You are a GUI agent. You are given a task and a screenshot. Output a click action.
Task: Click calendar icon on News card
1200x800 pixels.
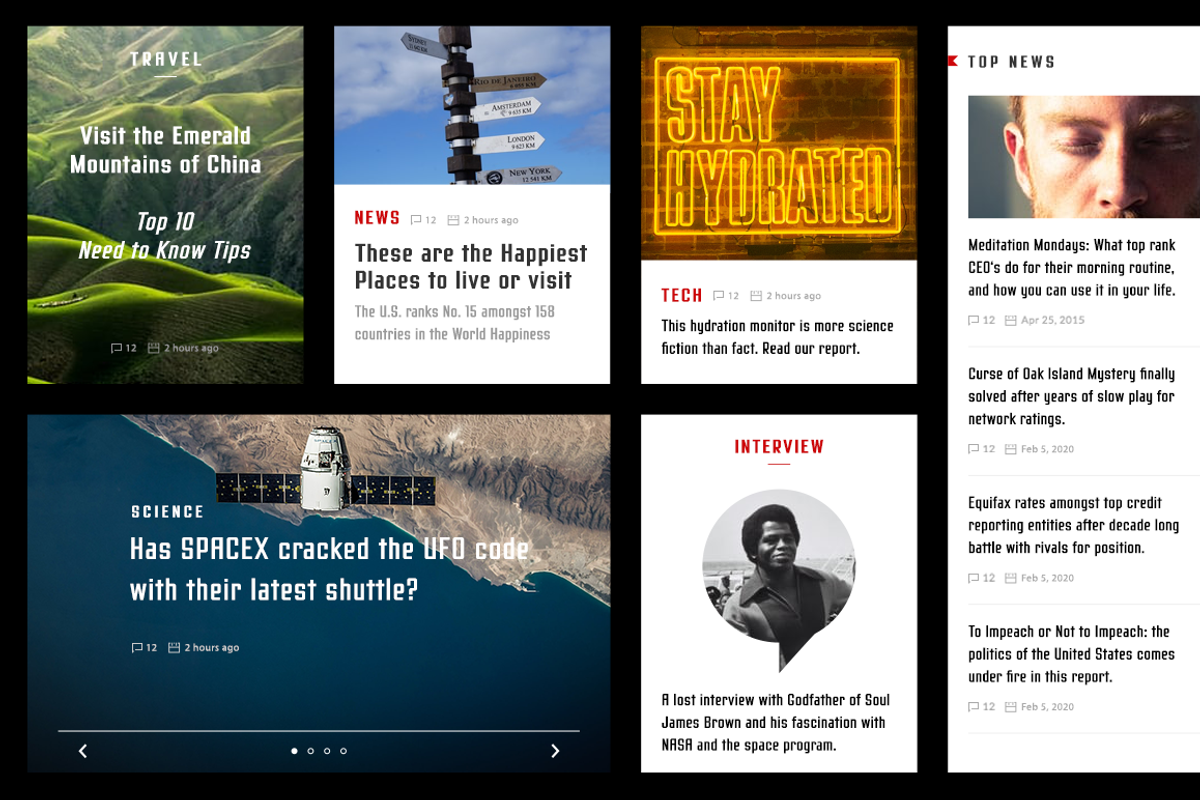453,220
